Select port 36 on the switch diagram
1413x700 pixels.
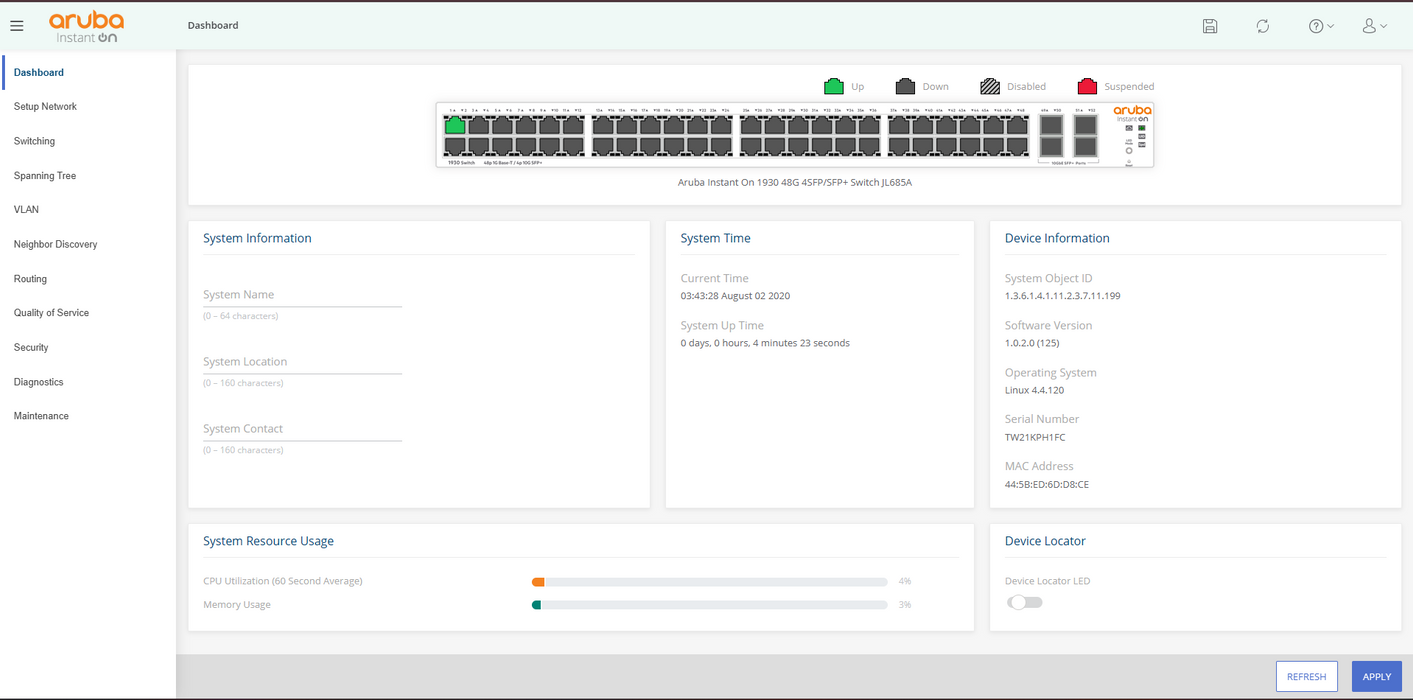click(x=869, y=147)
